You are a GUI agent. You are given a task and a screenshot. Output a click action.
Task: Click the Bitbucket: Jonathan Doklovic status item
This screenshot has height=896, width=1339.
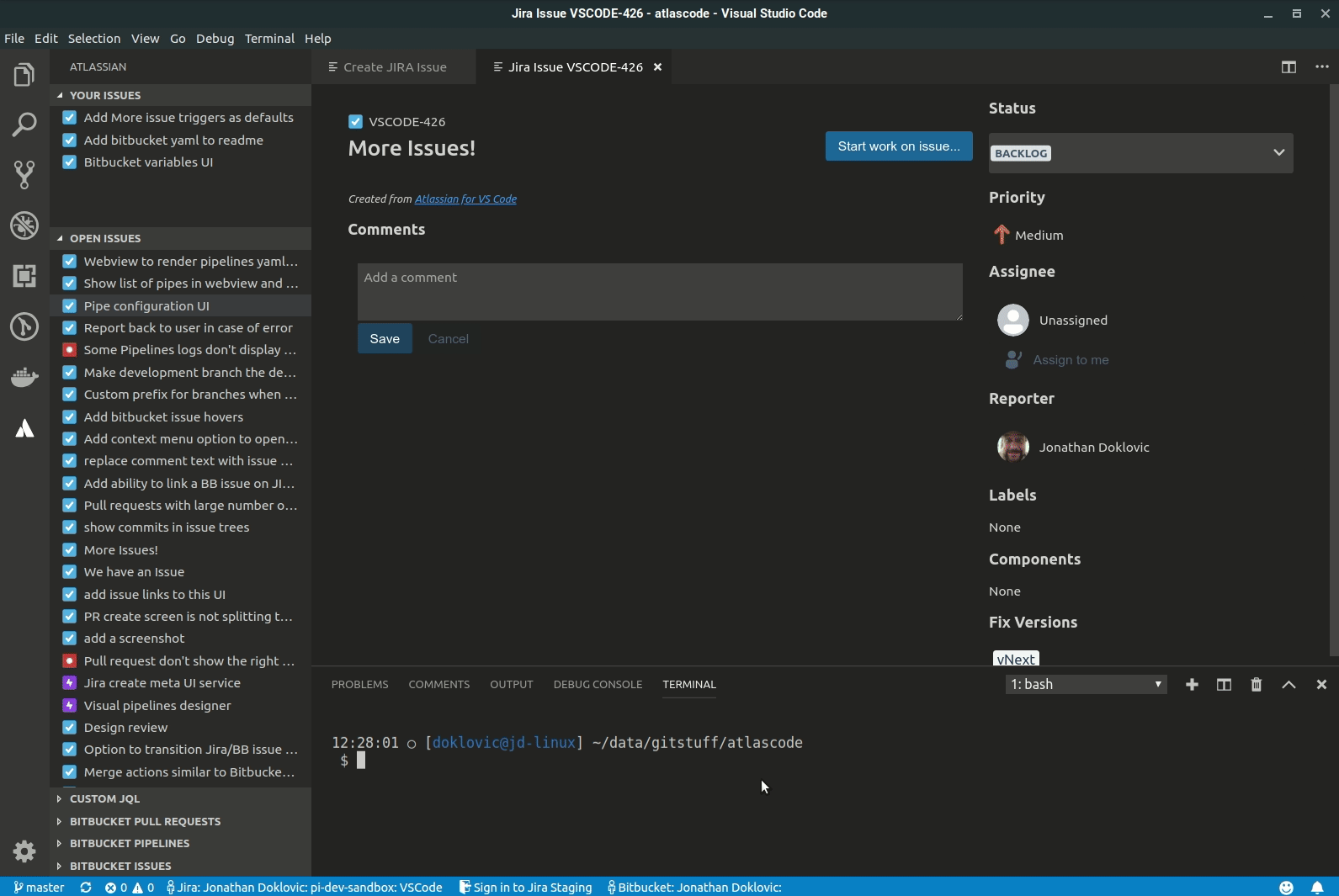[x=695, y=888]
